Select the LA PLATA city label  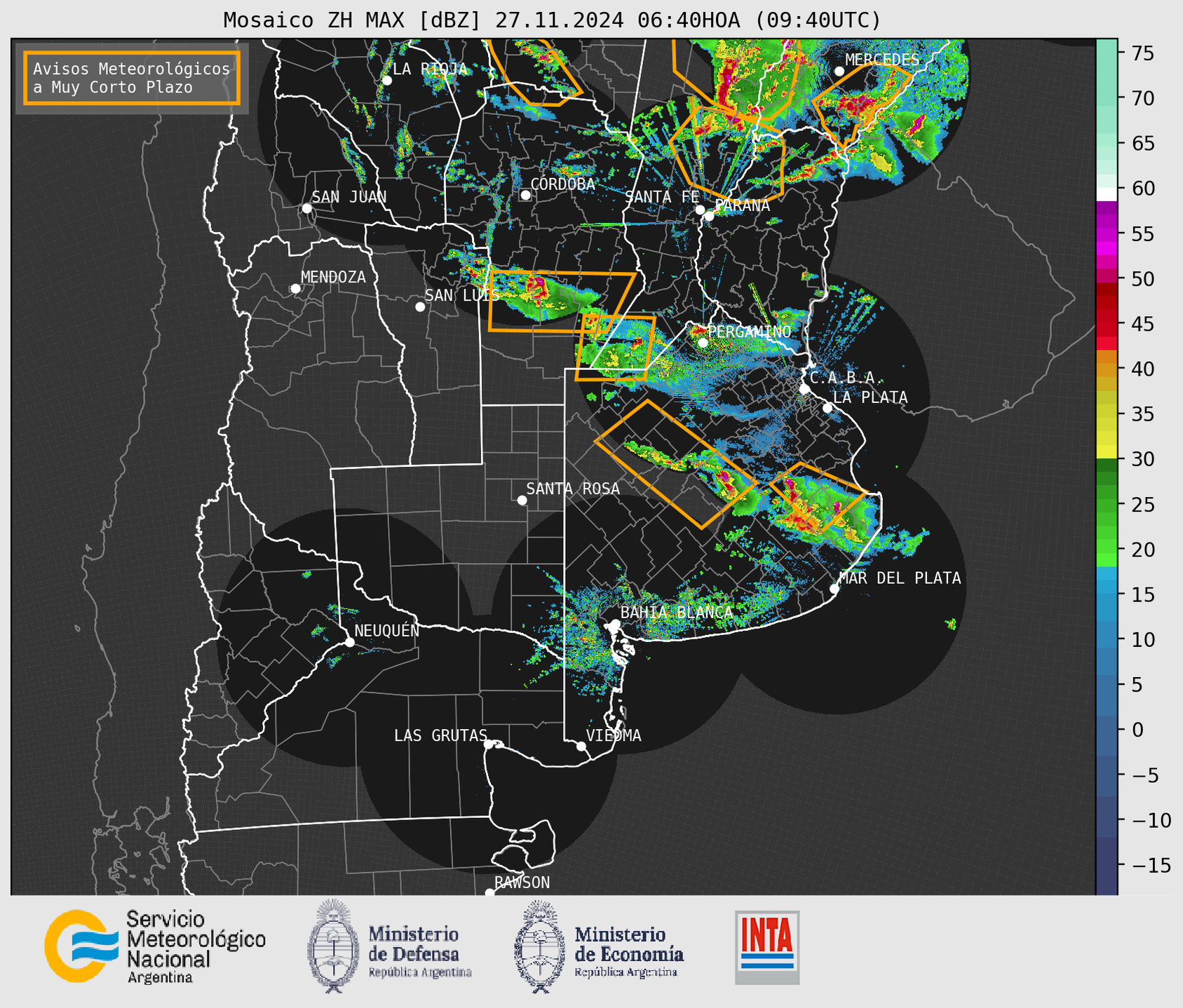pyautogui.click(x=870, y=397)
